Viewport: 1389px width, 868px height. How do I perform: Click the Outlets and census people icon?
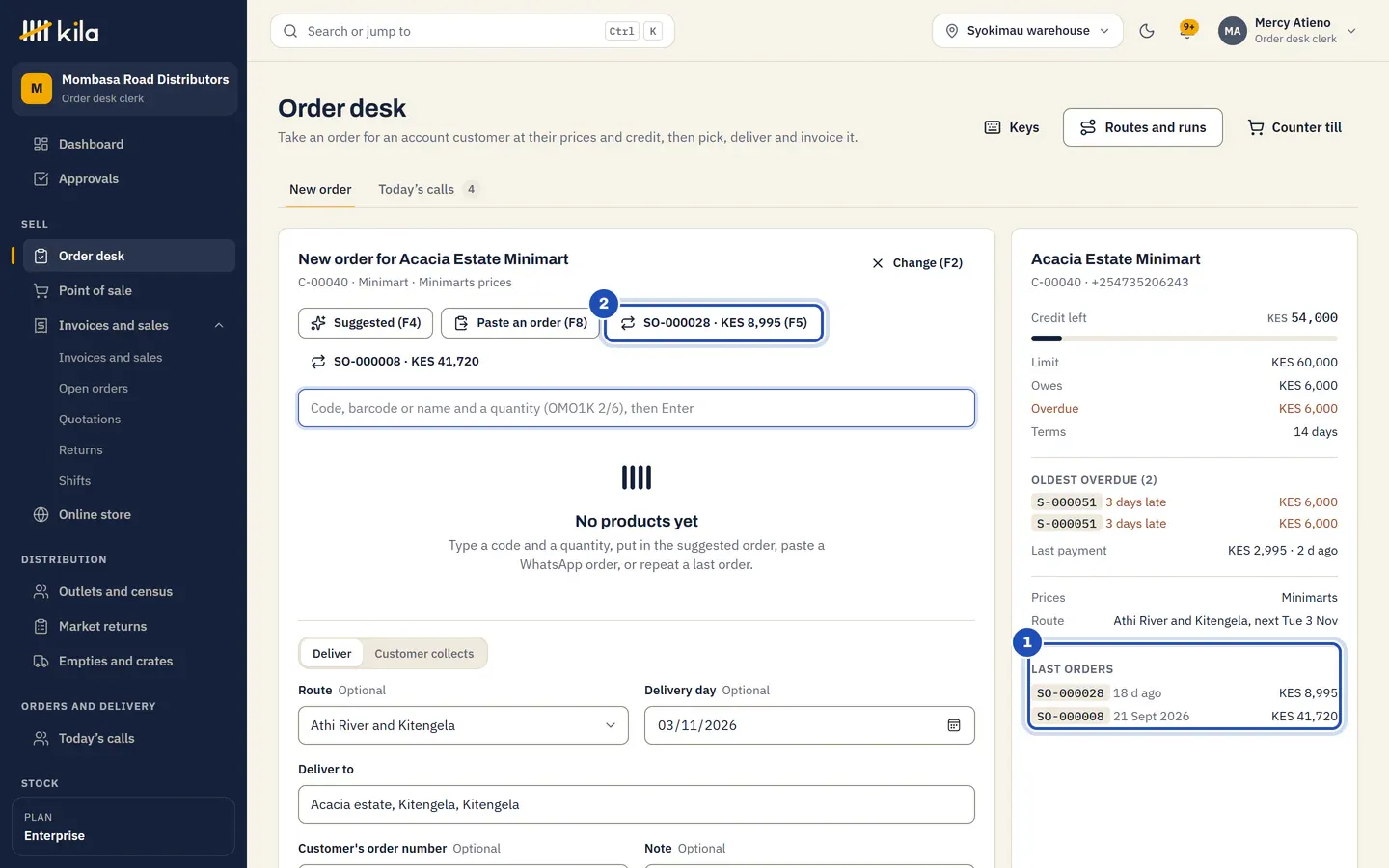point(41,591)
